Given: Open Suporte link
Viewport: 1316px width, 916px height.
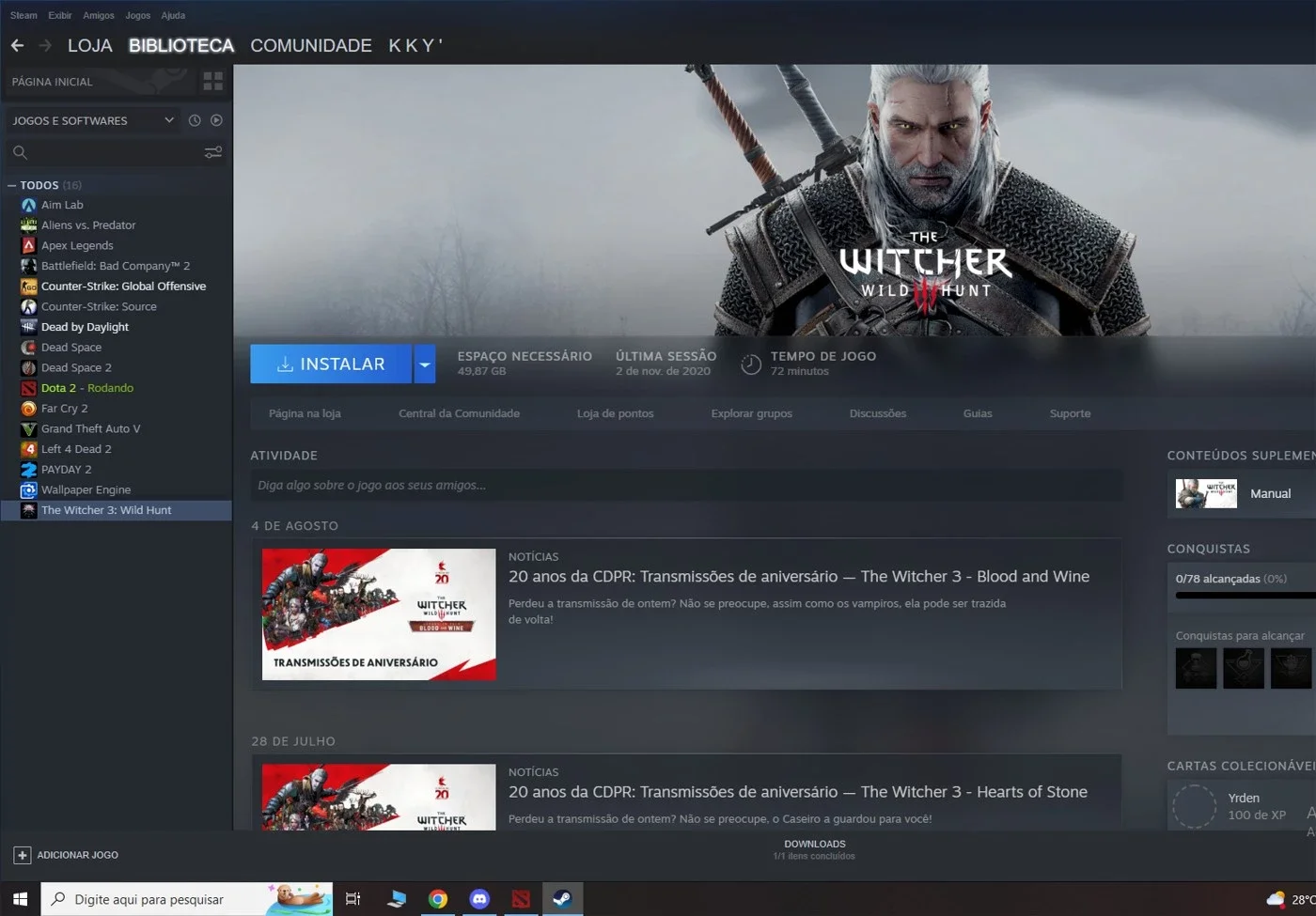Looking at the screenshot, I should 1071,413.
